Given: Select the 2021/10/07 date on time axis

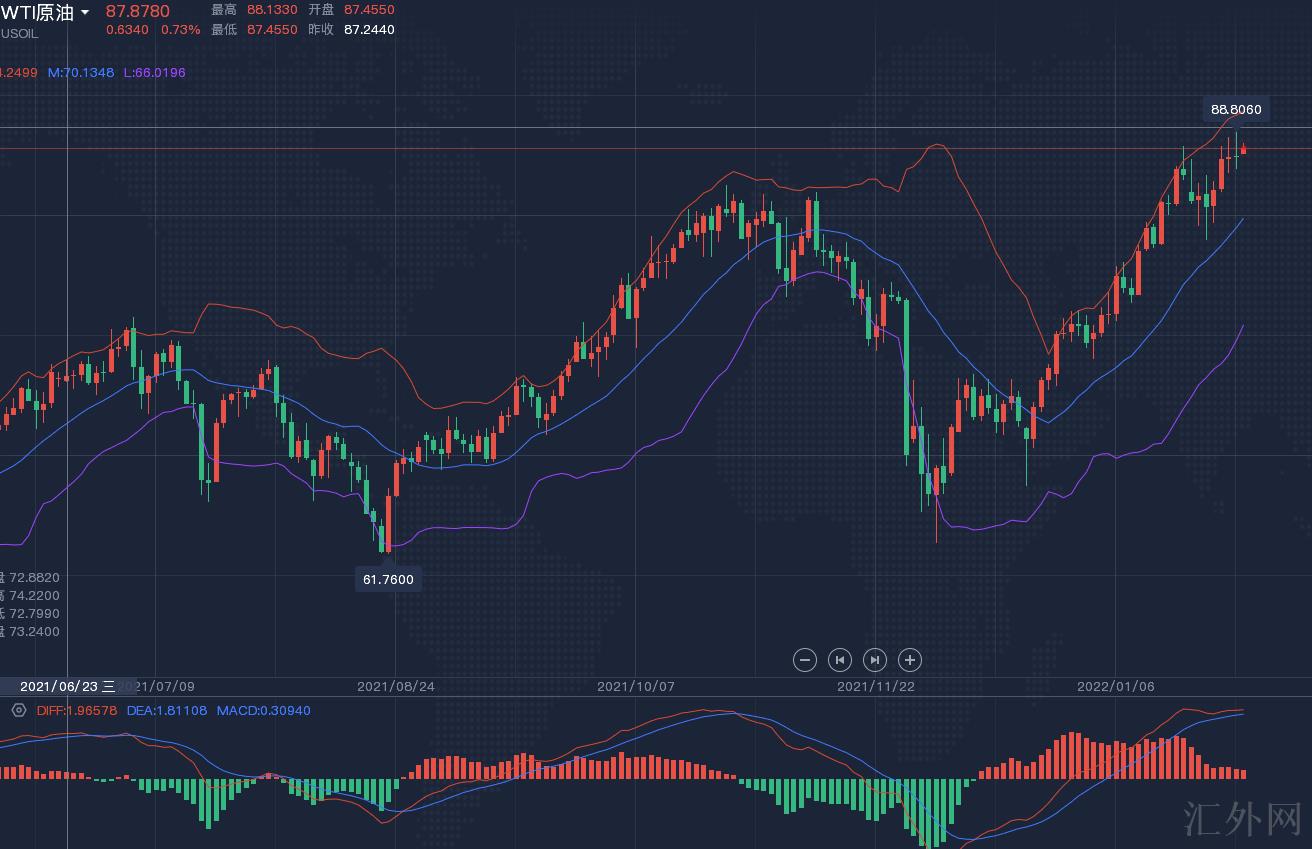Looking at the screenshot, I should click(635, 687).
